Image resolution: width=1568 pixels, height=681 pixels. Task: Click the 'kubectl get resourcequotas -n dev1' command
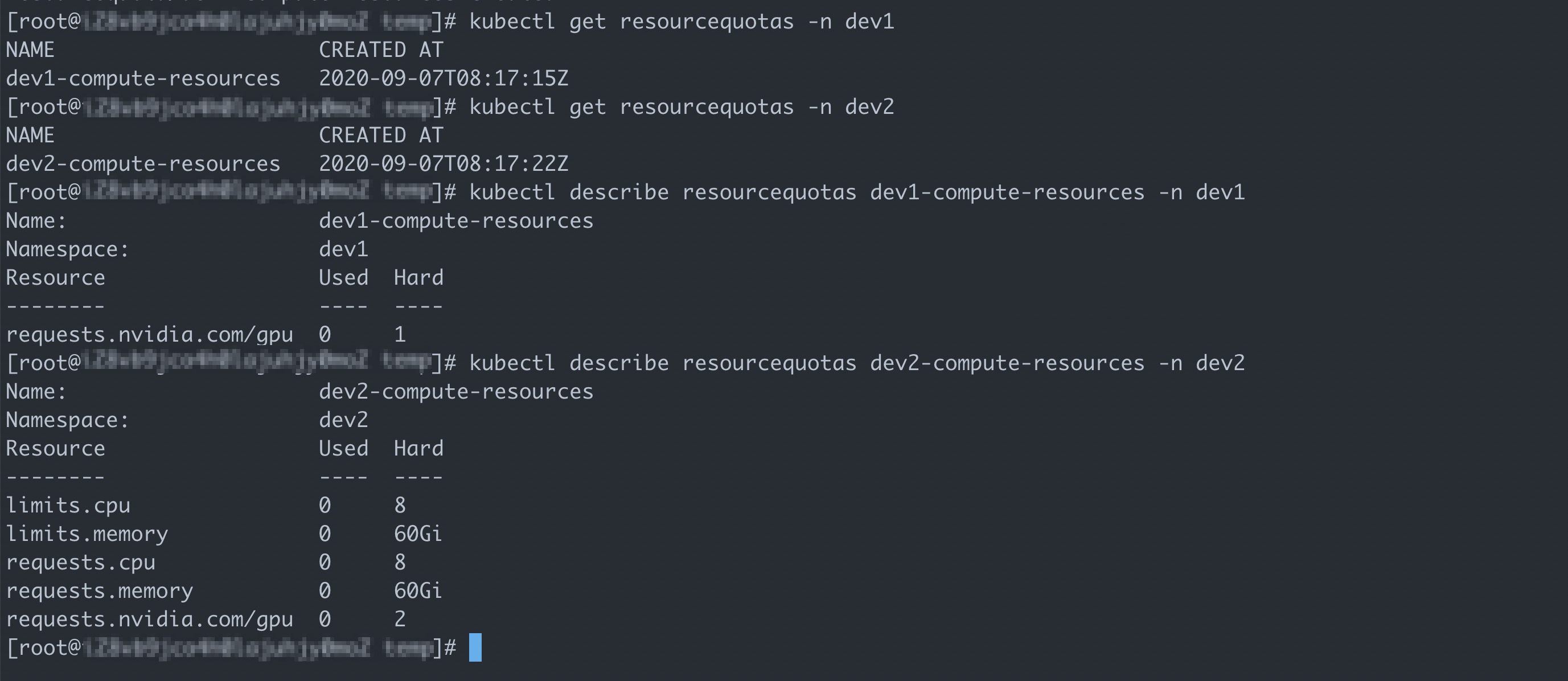[682, 22]
